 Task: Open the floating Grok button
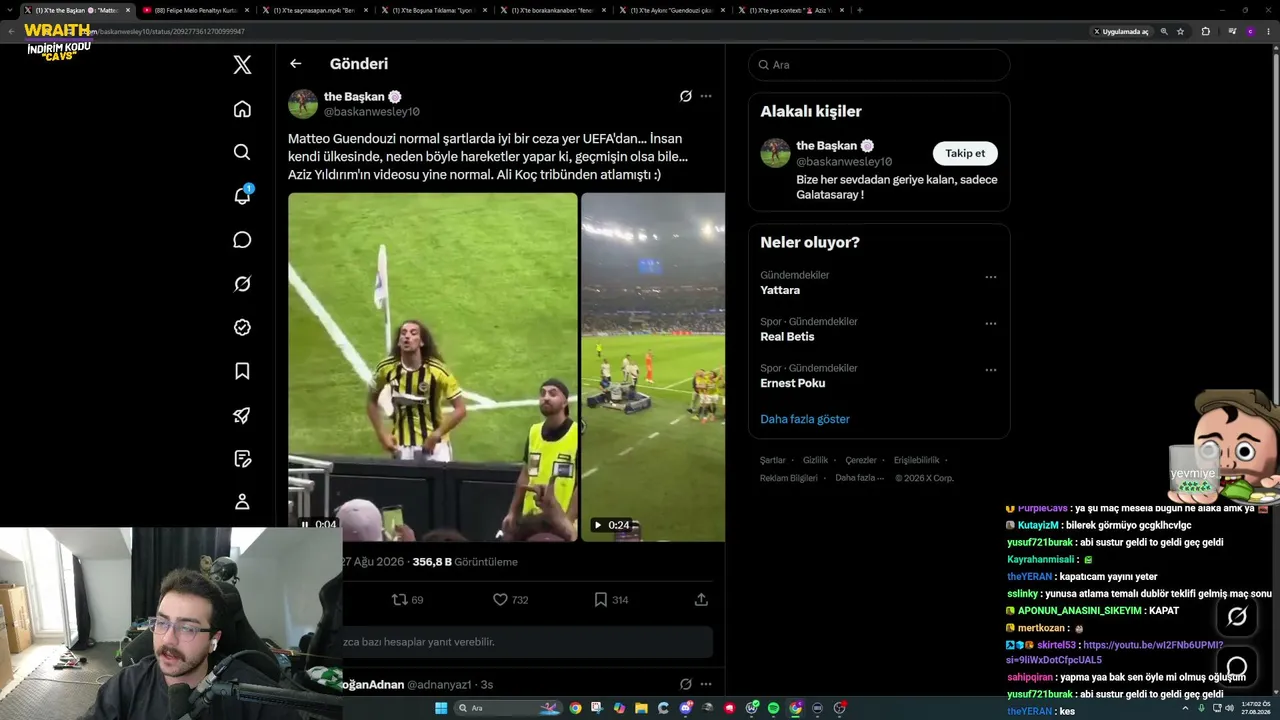point(1237,617)
